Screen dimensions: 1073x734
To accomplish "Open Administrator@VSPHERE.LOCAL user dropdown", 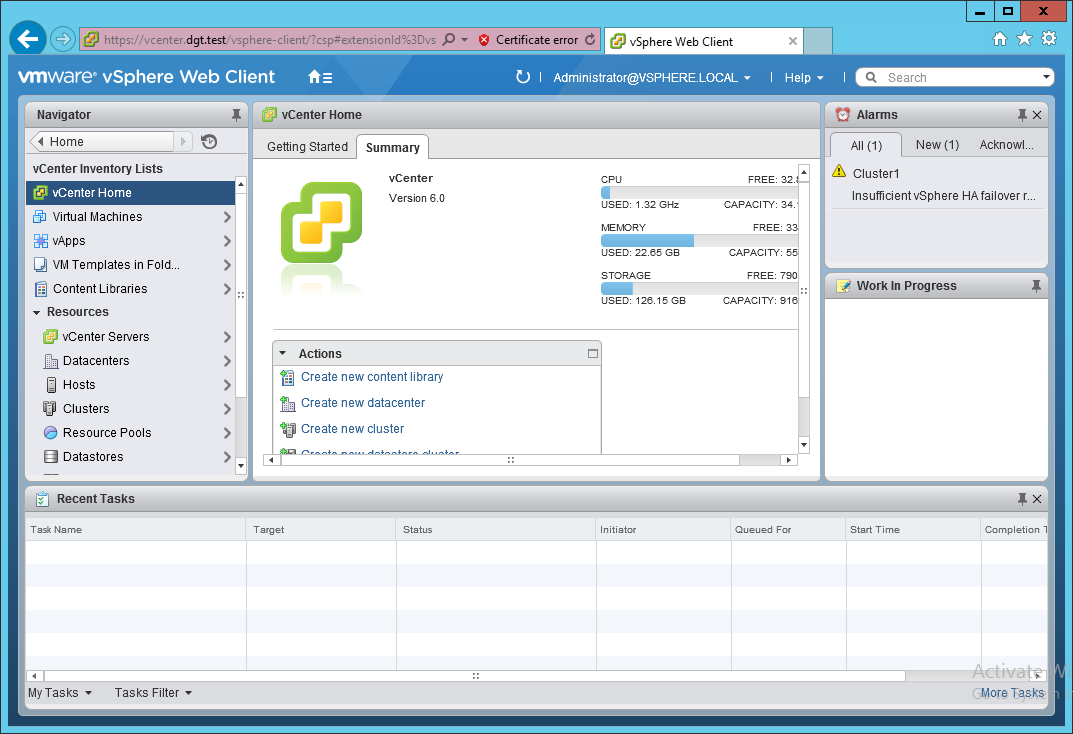I will pyautogui.click(x=652, y=78).
